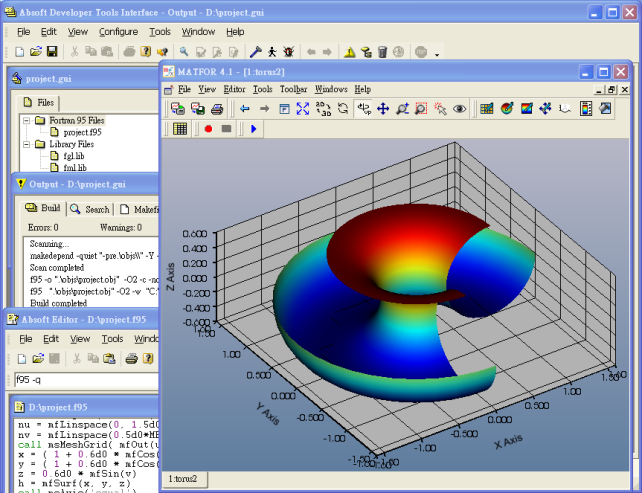Toggle the MATFOR eye visibility icon

coord(459,109)
